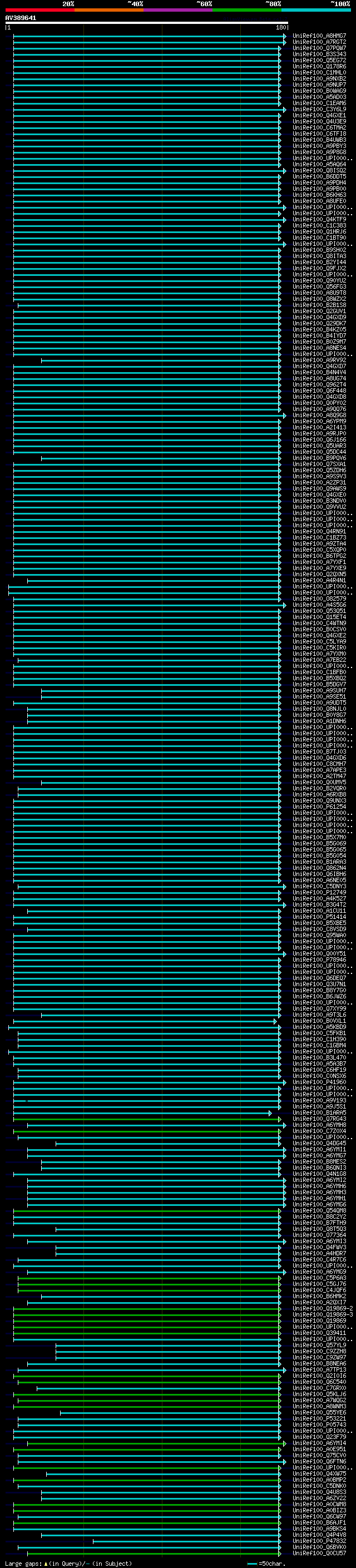Select hit label UniRef100_C1C383
The image size is (356, 1568).
coord(319,226)
